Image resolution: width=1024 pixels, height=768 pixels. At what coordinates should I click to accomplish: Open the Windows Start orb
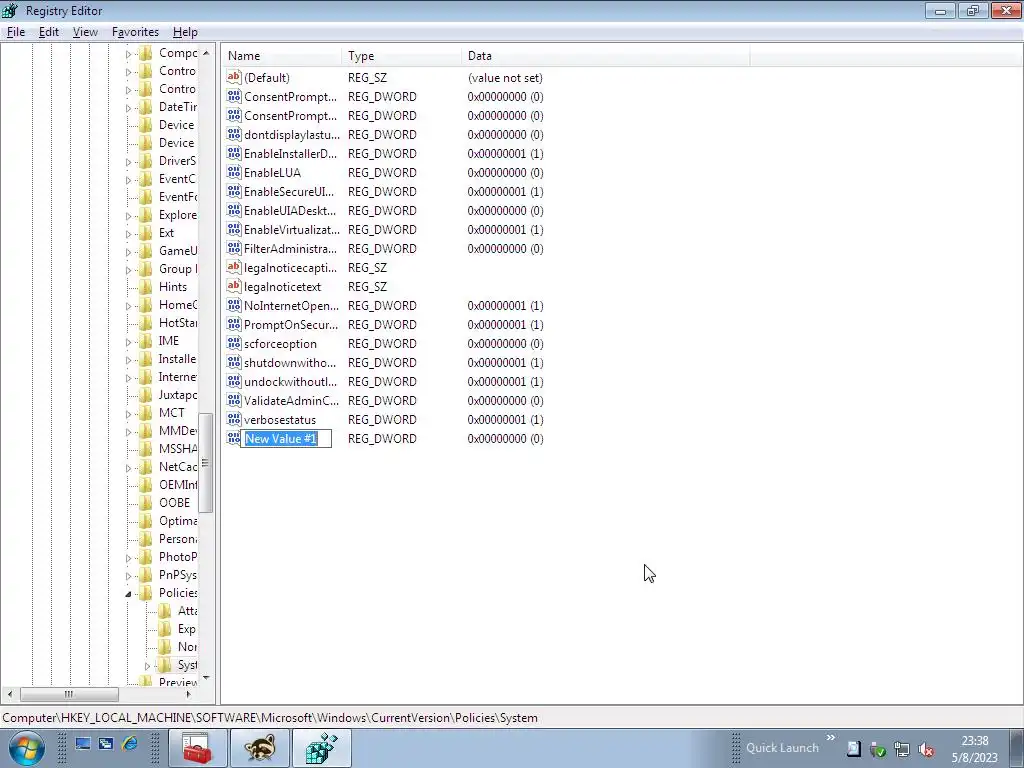click(x=27, y=748)
